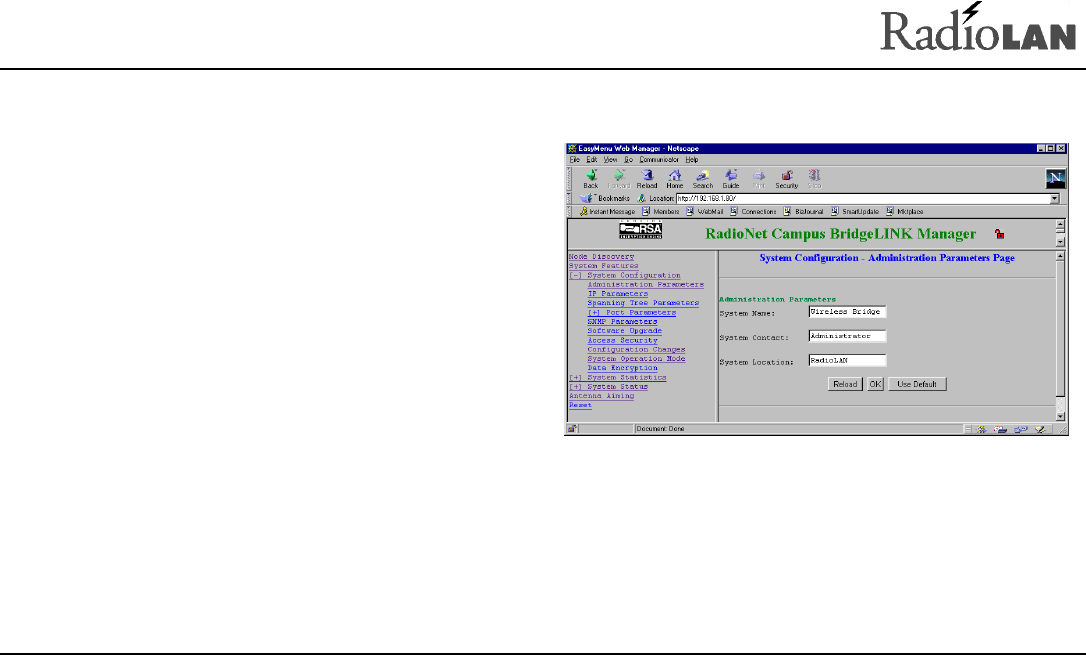
Task: Expand the Port Parameters node
Action: tap(594, 313)
